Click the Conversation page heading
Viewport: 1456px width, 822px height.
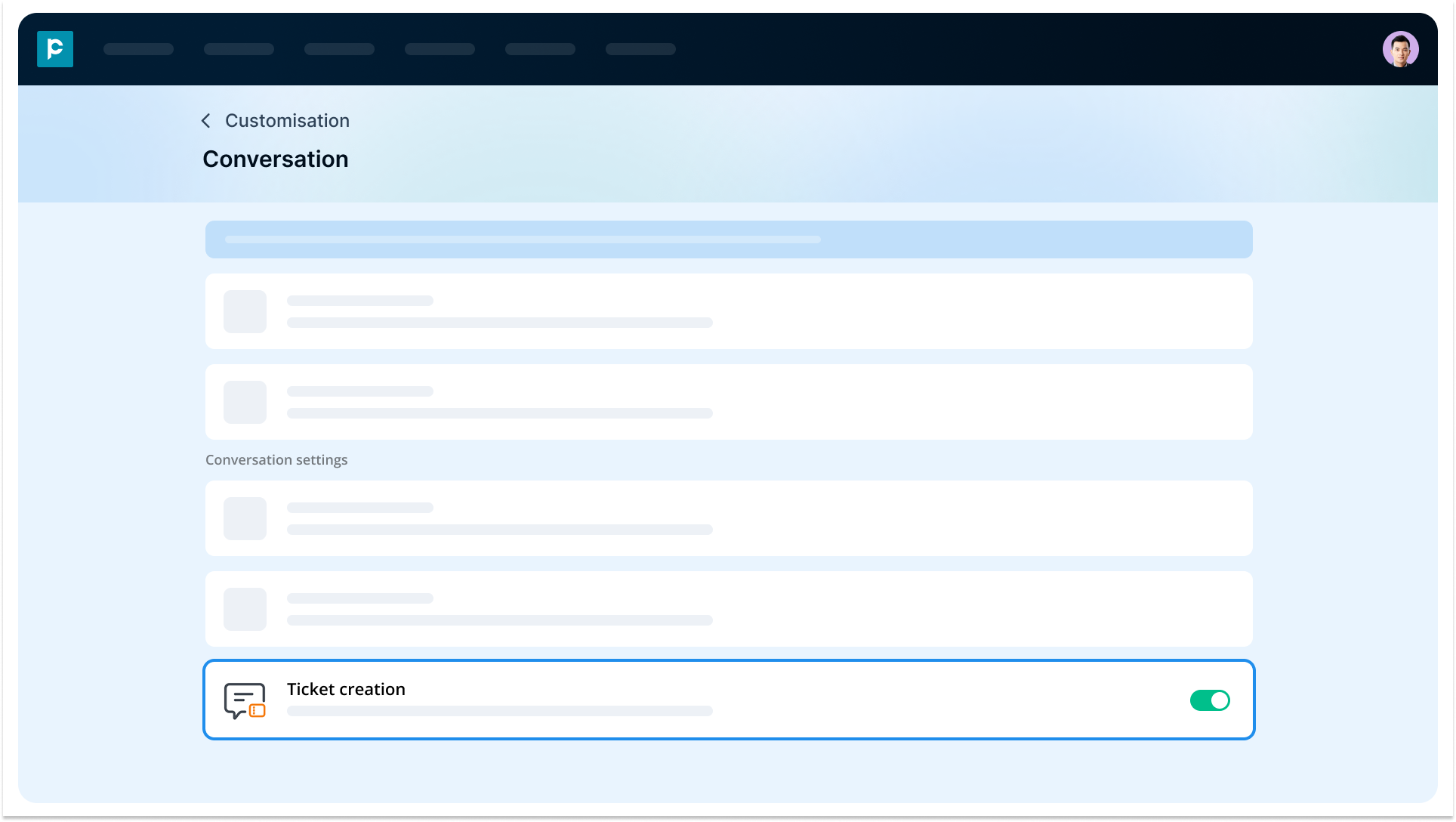275,159
